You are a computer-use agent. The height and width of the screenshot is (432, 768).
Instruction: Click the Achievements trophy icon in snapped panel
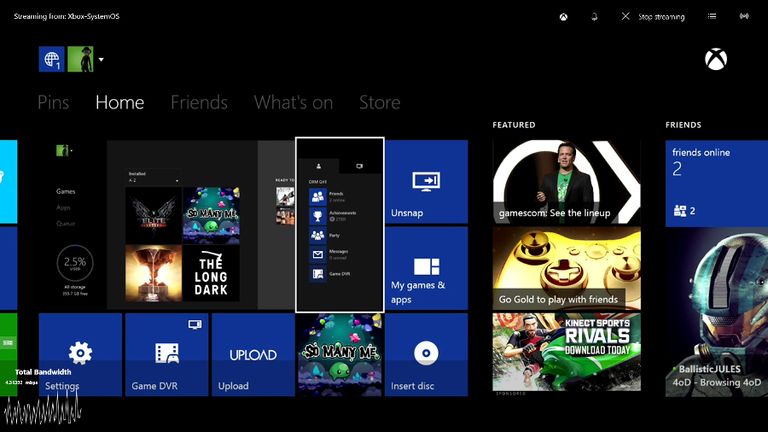pos(317,216)
